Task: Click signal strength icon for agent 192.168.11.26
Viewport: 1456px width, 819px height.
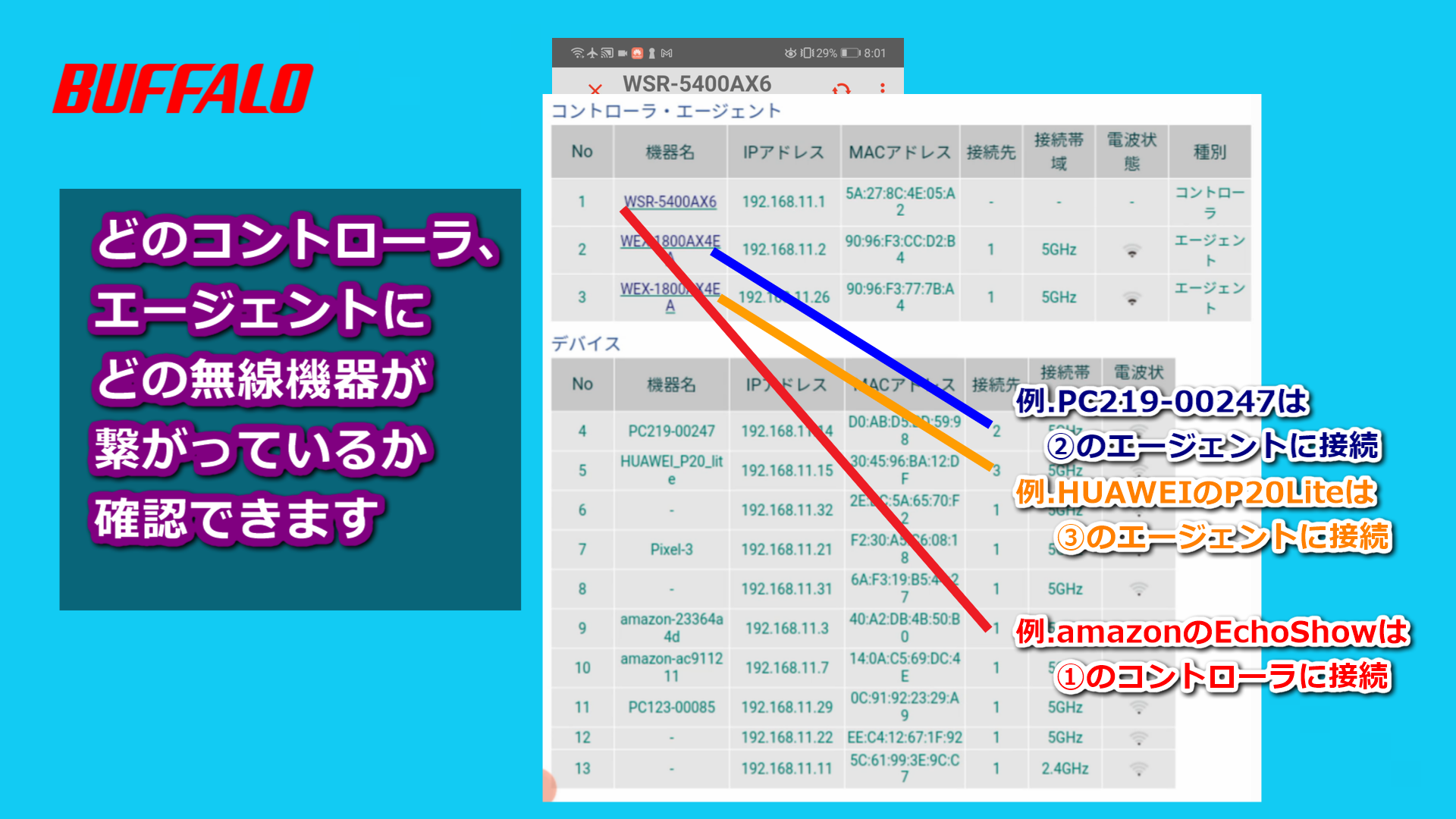Action: click(1131, 298)
